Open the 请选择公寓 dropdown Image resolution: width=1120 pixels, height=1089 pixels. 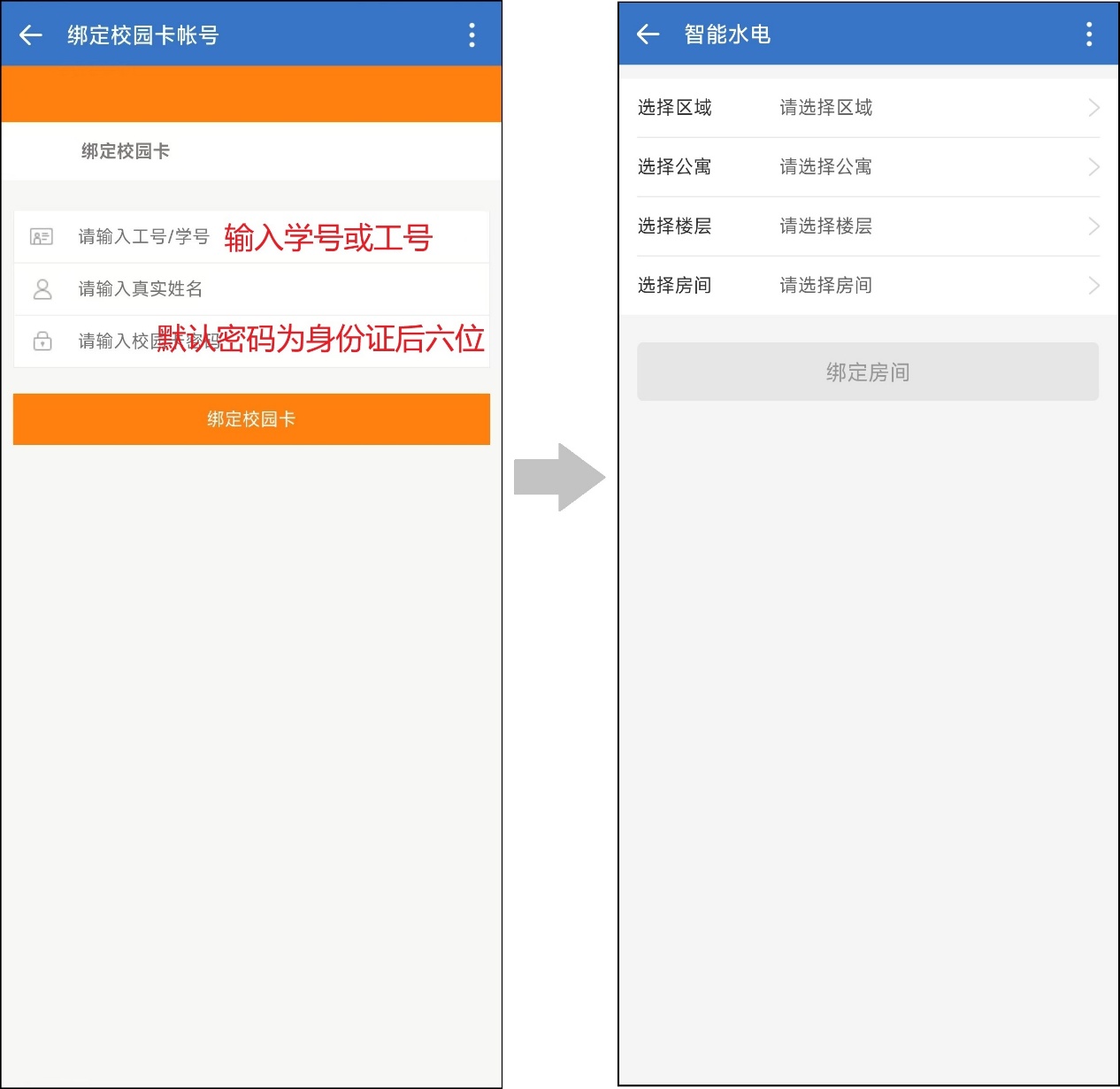[x=825, y=167]
